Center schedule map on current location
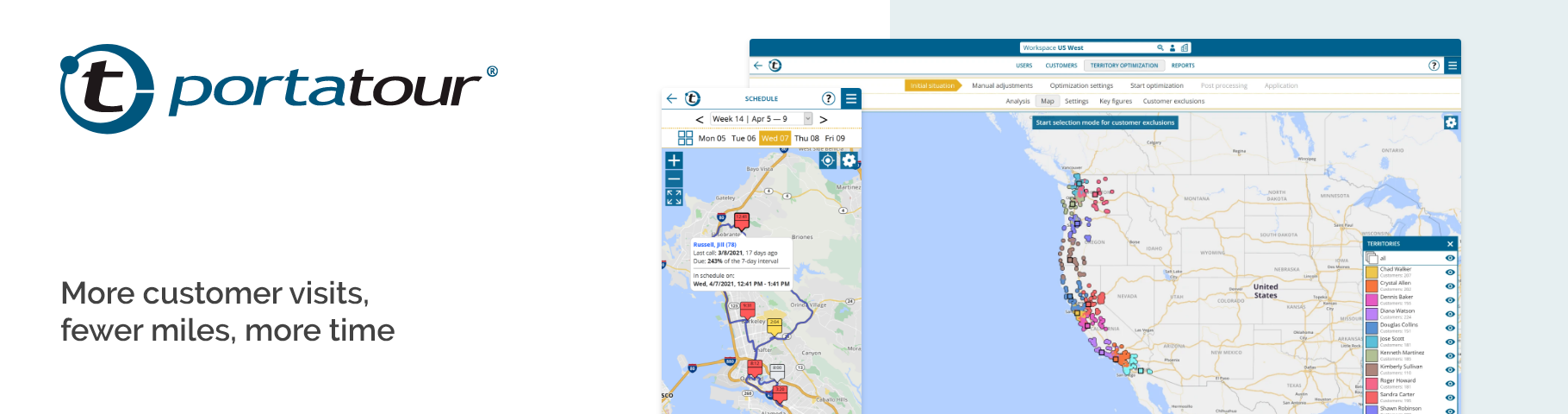 point(827,160)
